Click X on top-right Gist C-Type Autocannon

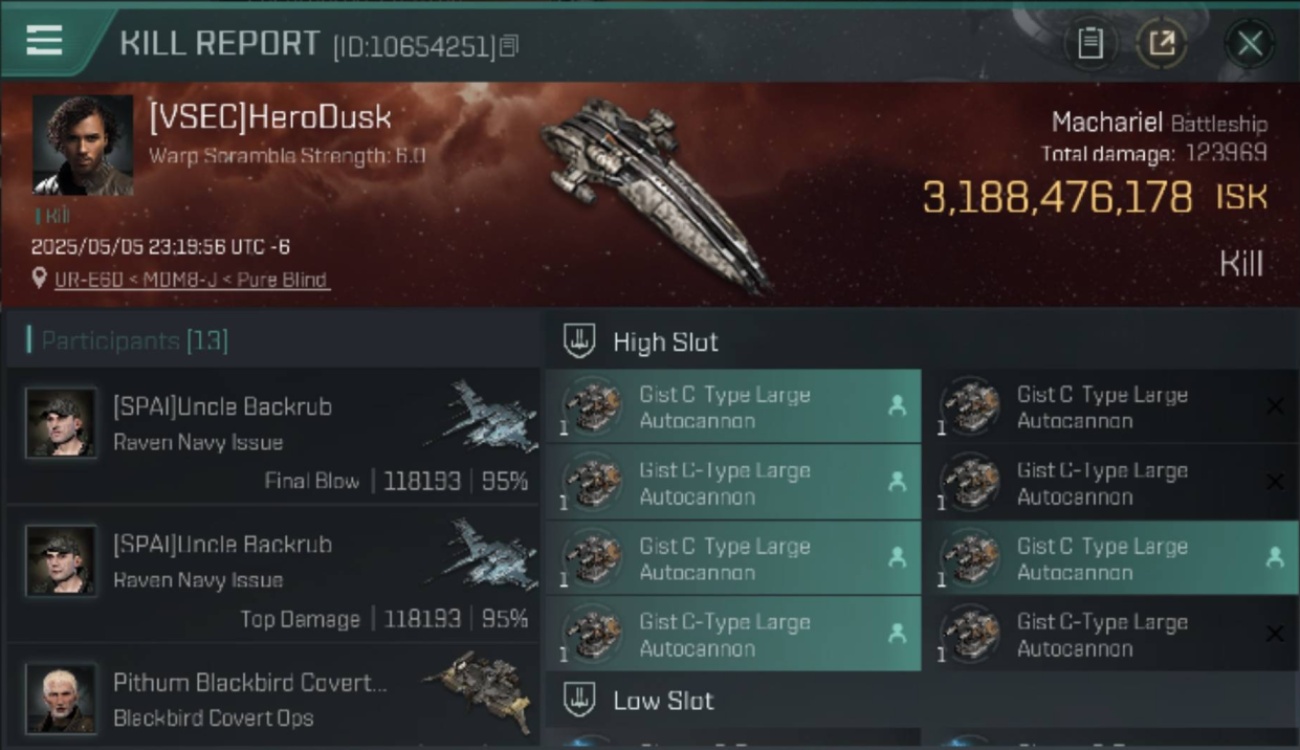tap(1275, 406)
